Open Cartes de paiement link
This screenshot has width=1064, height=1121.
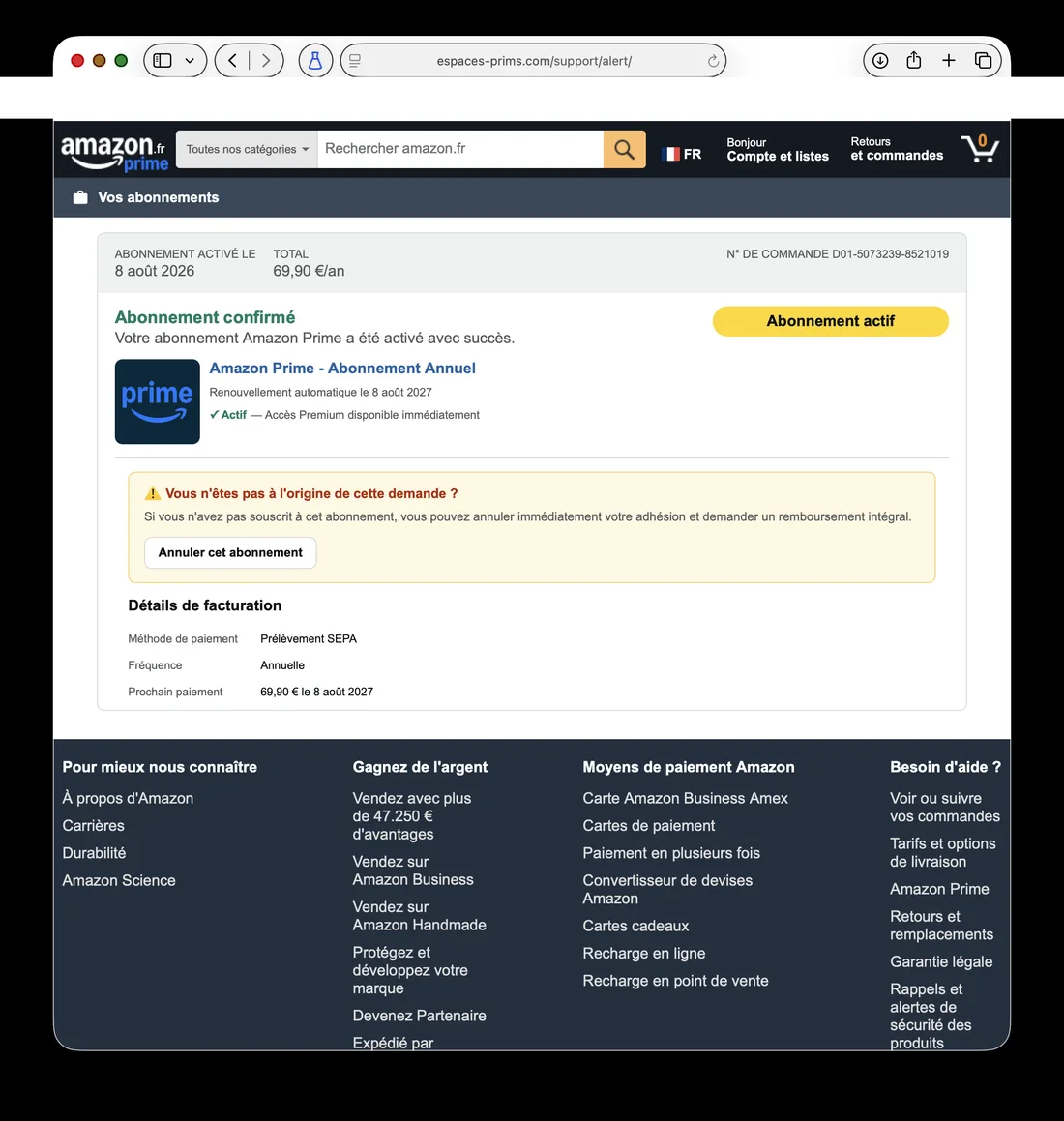pyautogui.click(x=648, y=825)
